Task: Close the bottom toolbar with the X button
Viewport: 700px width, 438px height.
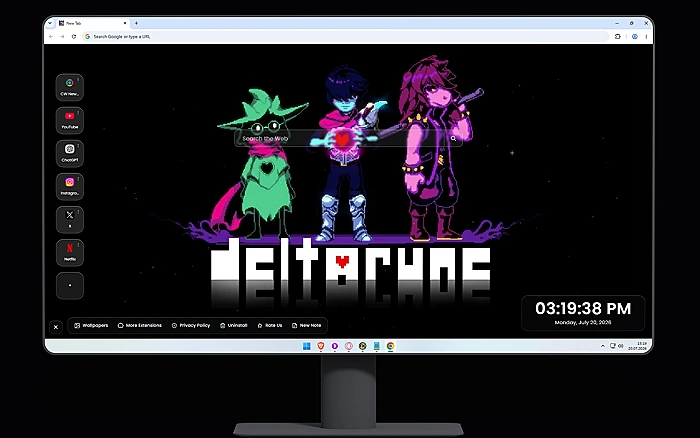Action: pos(56,327)
